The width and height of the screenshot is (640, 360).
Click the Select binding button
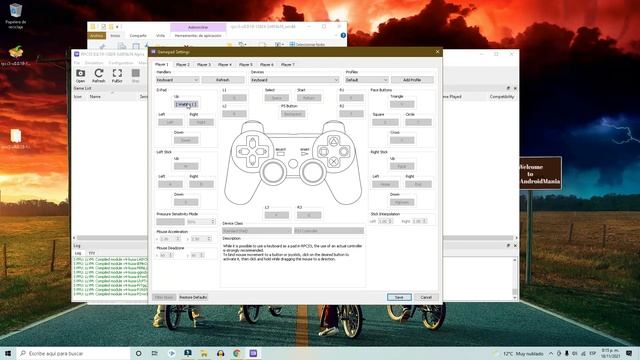click(x=277, y=98)
